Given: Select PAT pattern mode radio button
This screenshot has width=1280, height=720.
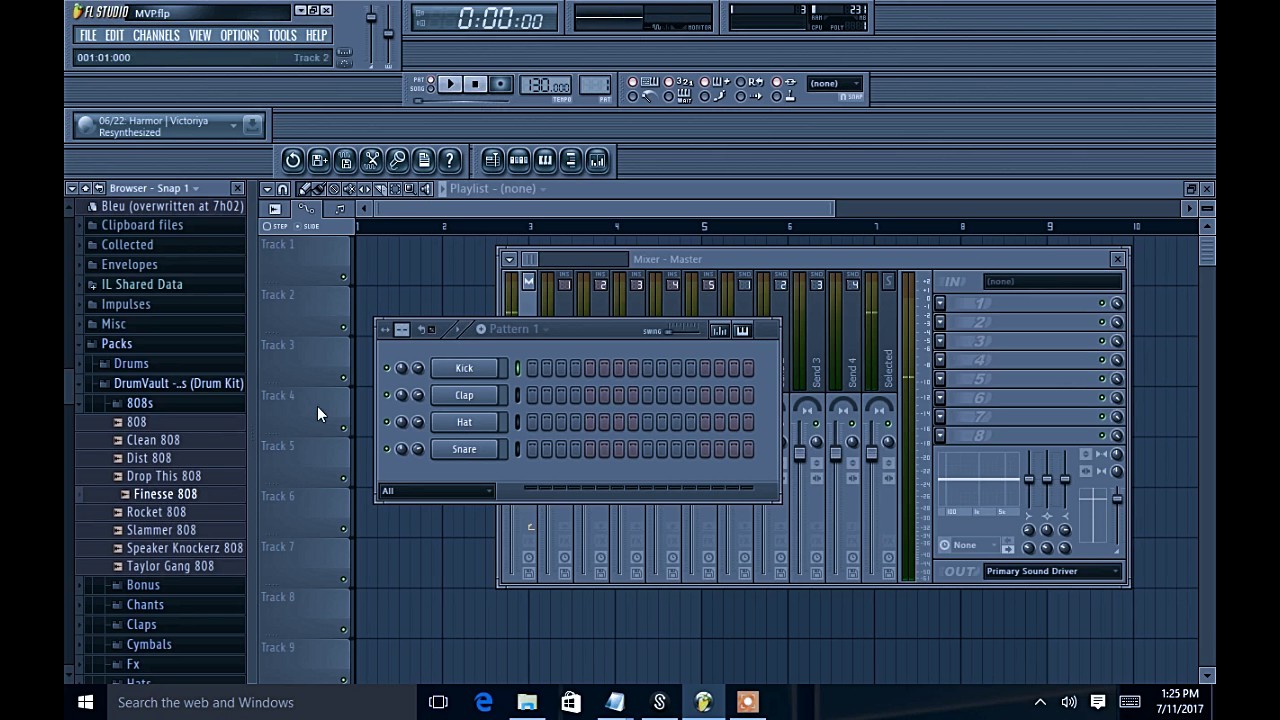Looking at the screenshot, I should (x=431, y=80).
